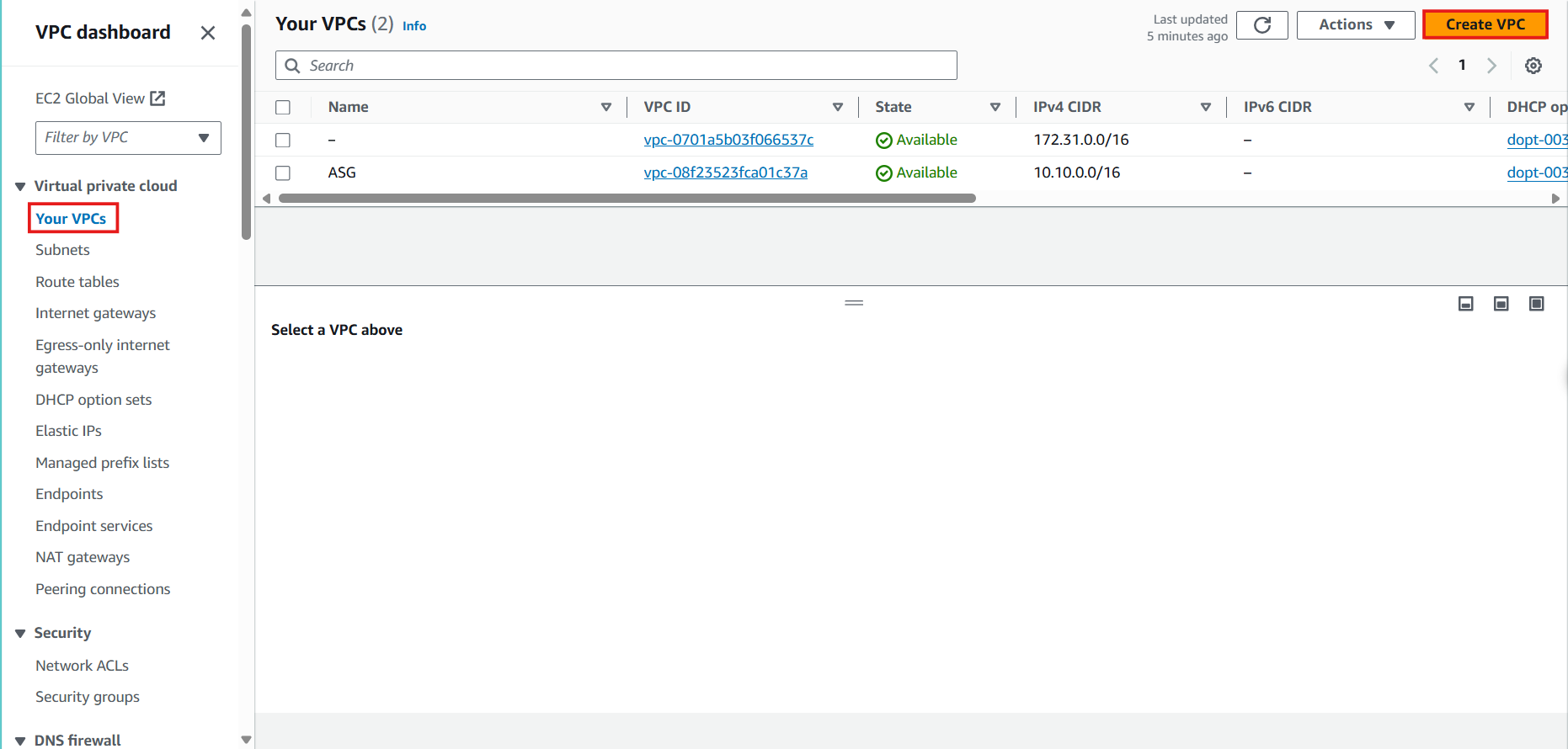Go to previous page of VPCs
The height and width of the screenshot is (749, 1568).
point(1433,66)
